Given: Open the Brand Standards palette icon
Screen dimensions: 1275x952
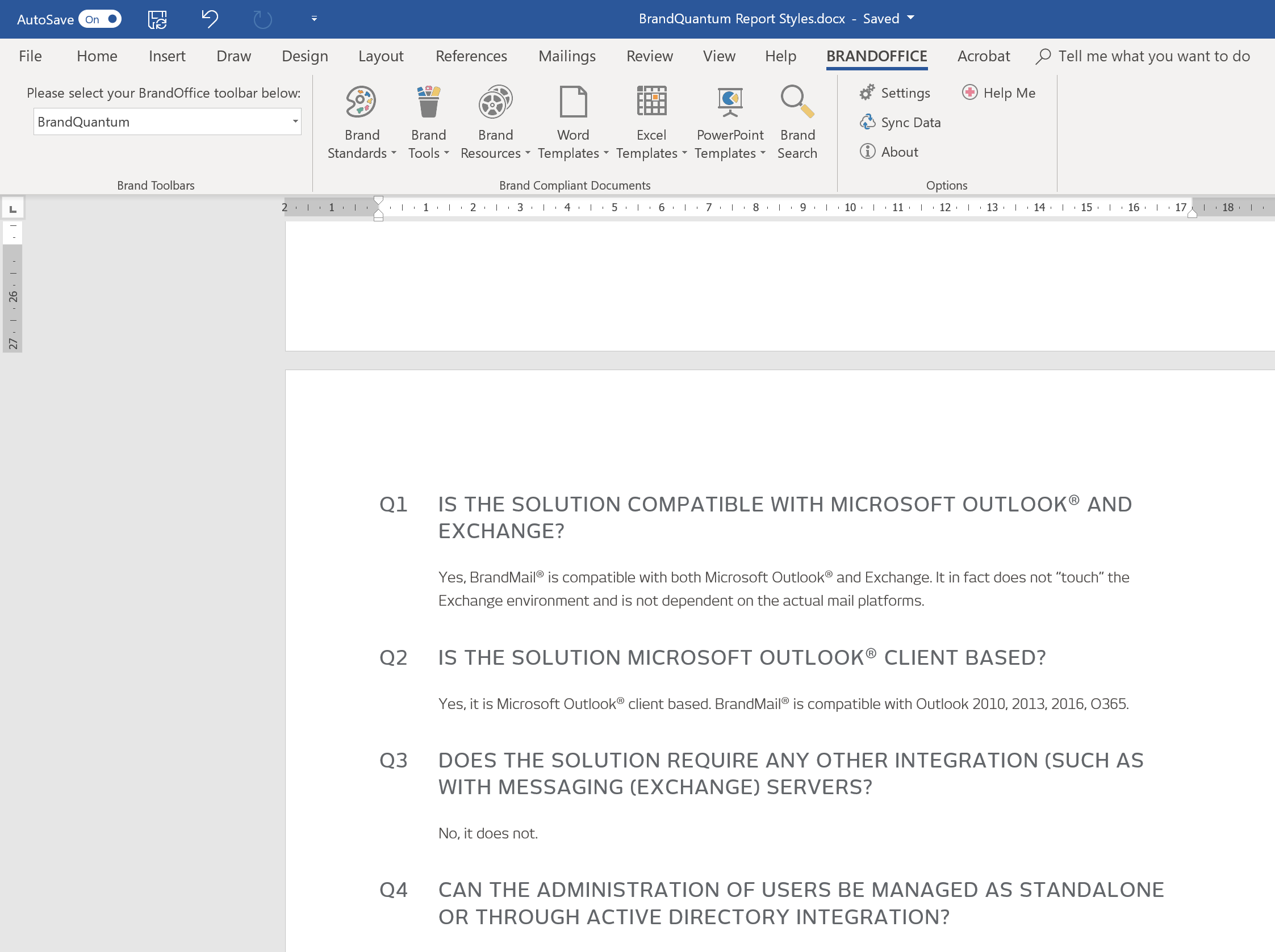Looking at the screenshot, I should 361,103.
